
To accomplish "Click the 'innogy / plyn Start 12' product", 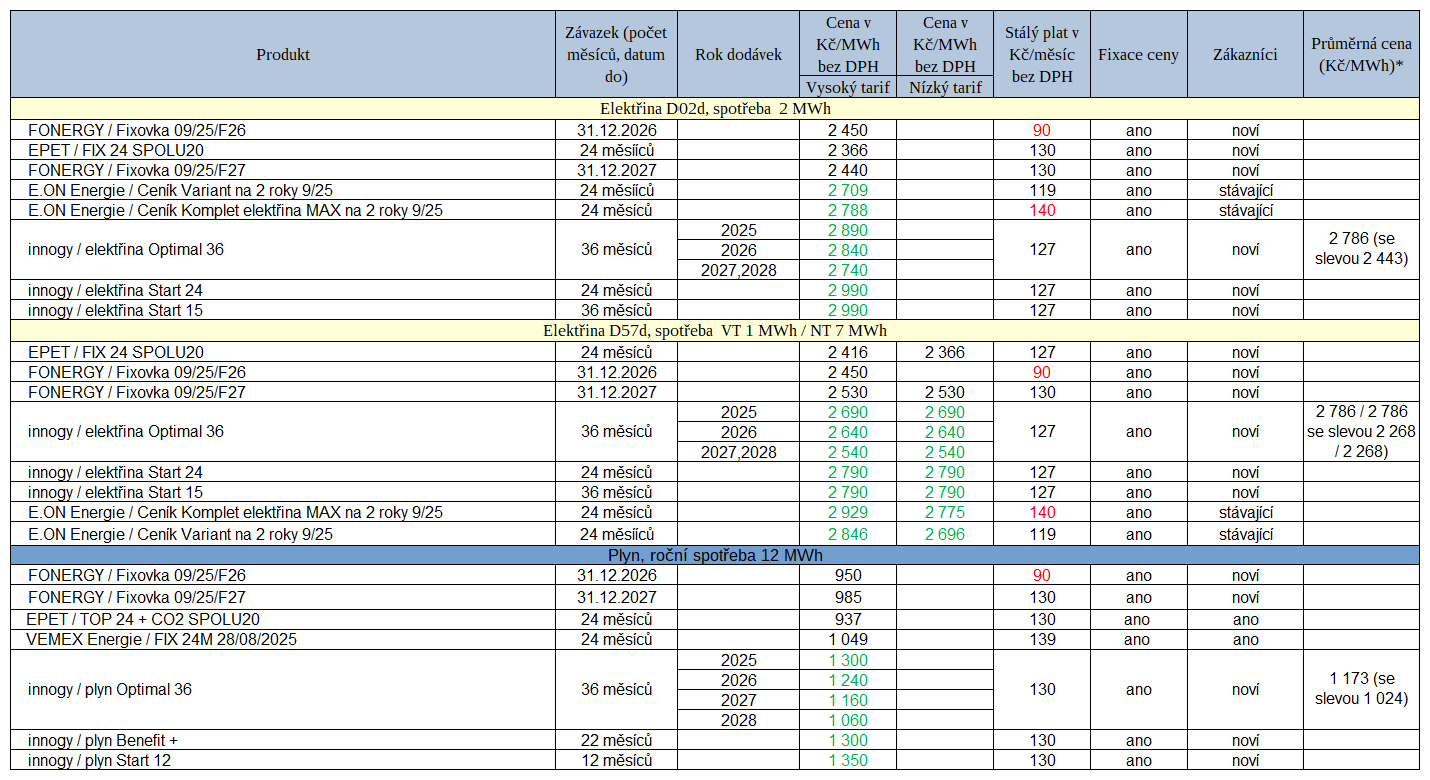I will 101,760.
